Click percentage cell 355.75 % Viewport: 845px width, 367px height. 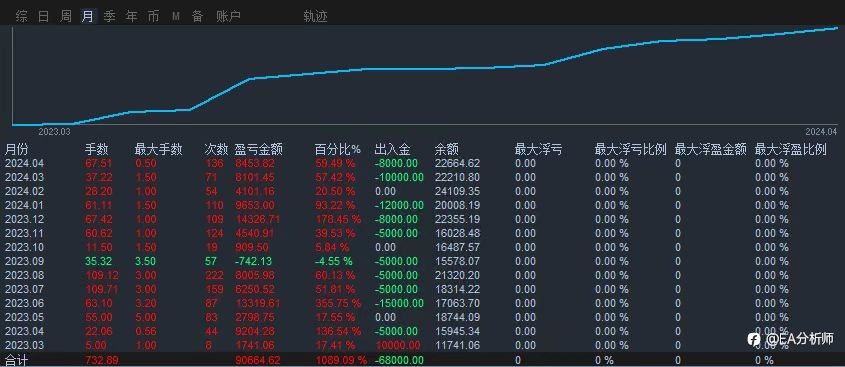[x=338, y=303]
